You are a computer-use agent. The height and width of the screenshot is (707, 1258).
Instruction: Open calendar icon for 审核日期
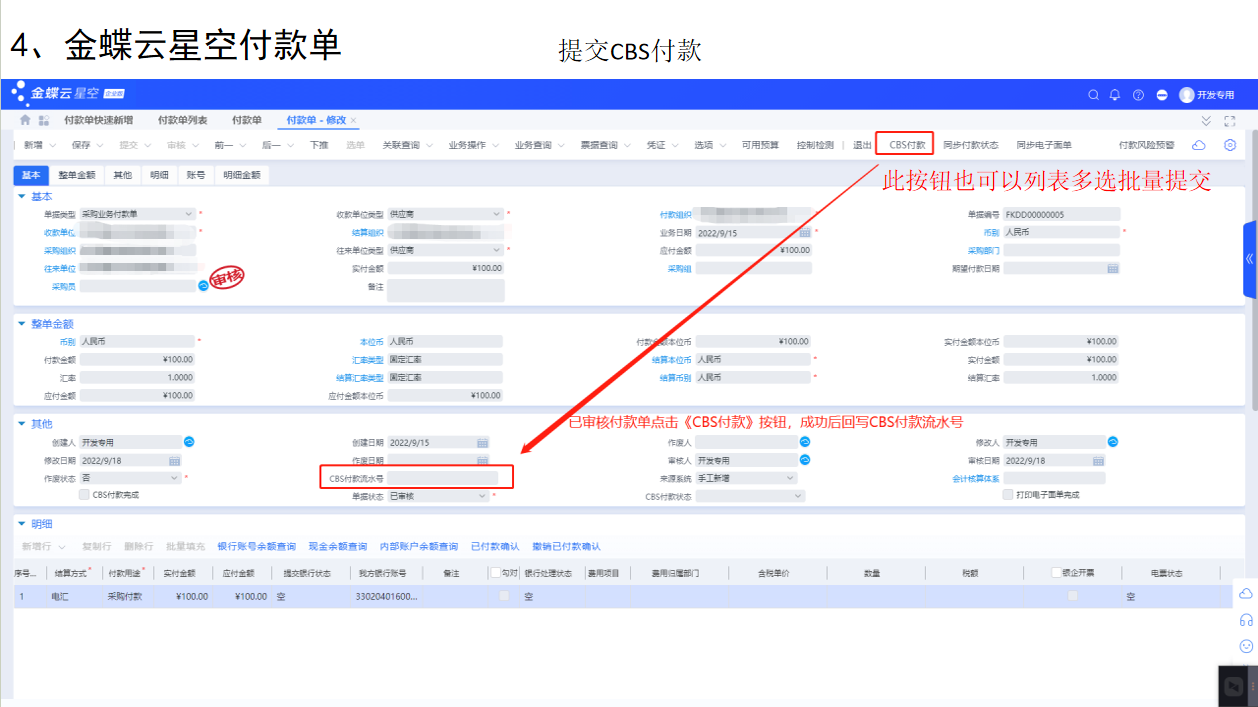1098,460
